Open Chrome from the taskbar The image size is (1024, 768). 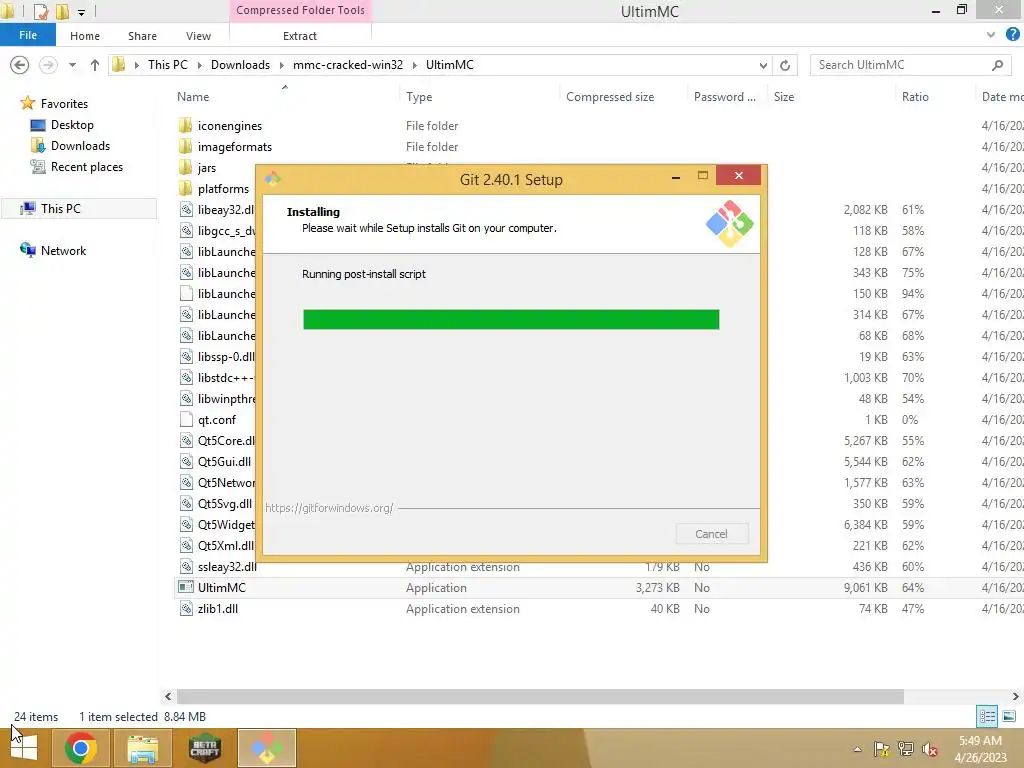[80, 748]
